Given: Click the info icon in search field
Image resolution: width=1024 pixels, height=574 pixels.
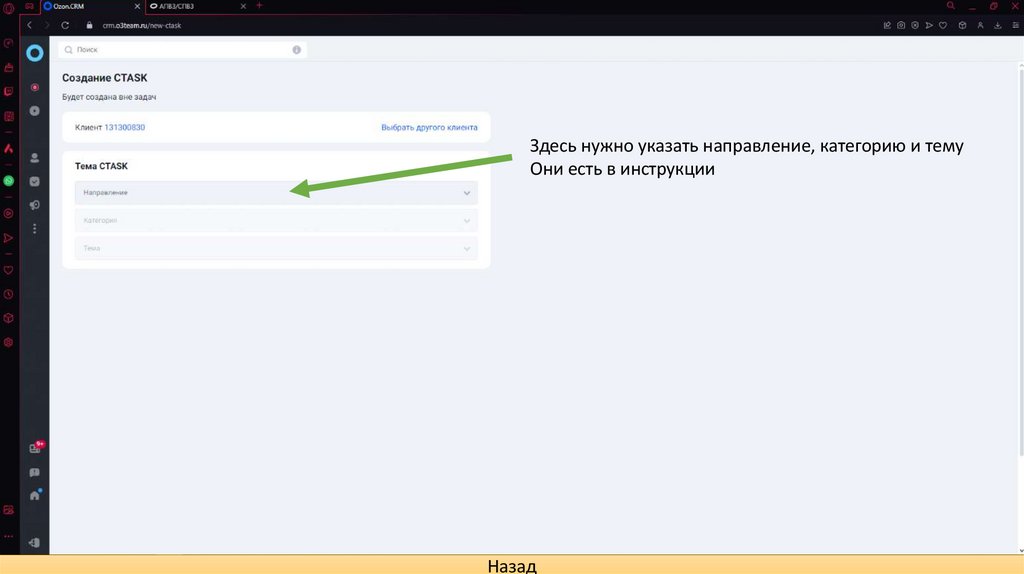Looking at the screenshot, I should [296, 50].
